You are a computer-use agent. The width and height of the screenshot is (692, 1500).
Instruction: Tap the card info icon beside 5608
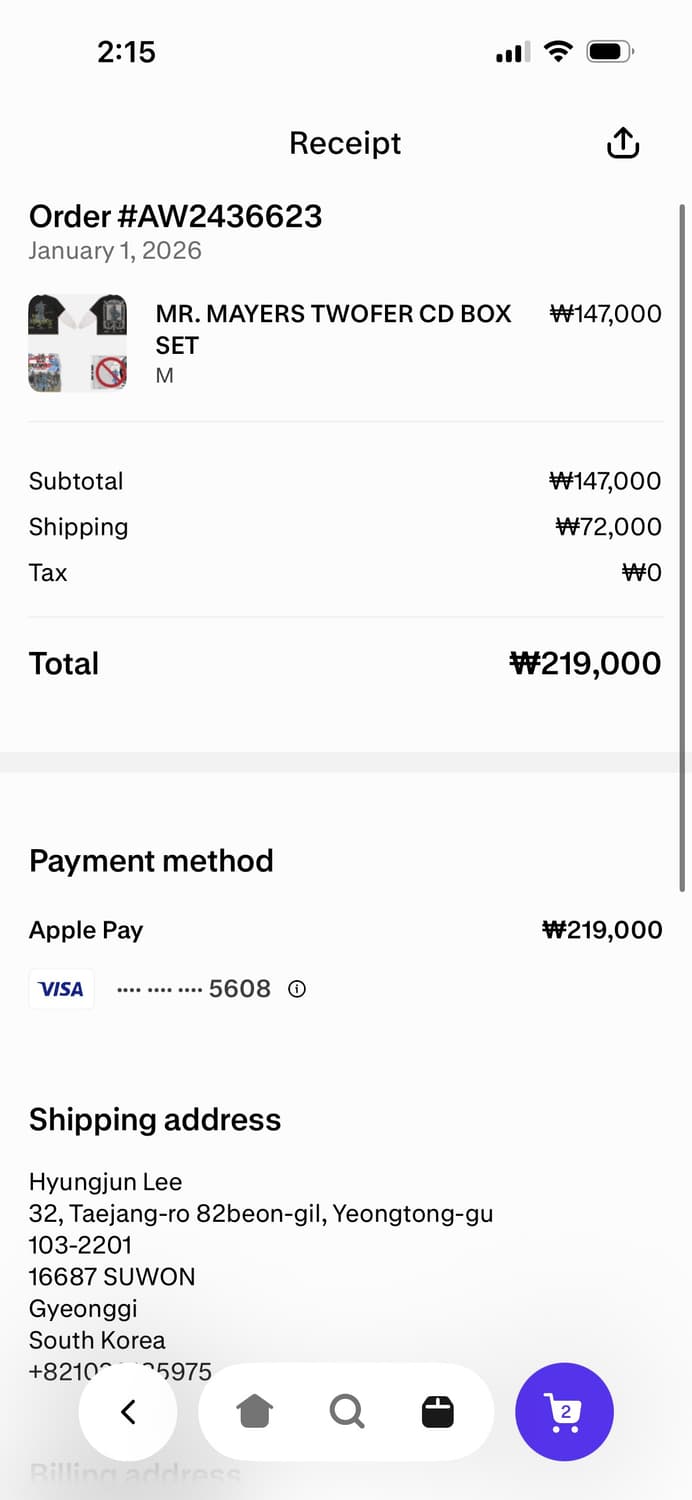coord(297,989)
